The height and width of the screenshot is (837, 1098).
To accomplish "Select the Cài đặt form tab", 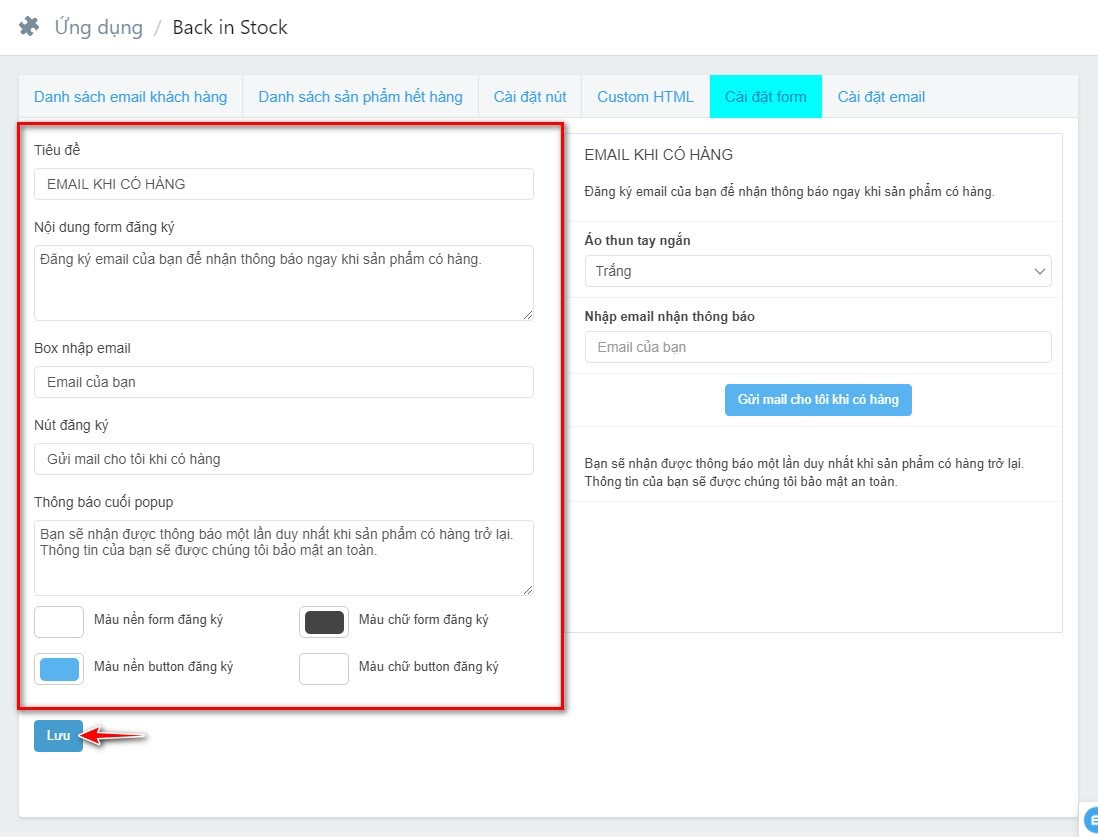I will pos(765,97).
